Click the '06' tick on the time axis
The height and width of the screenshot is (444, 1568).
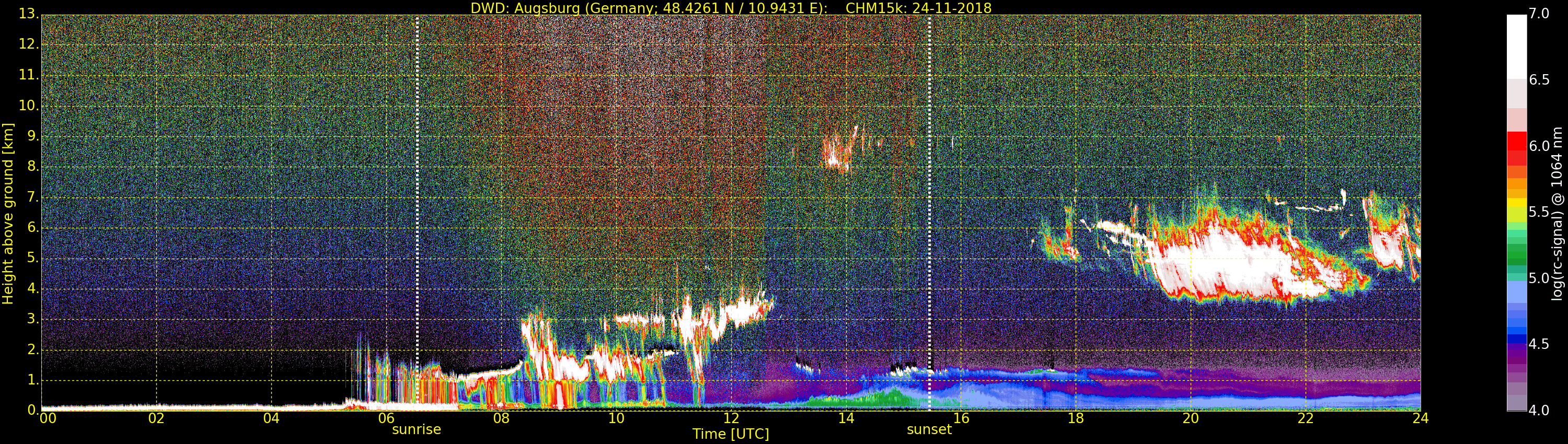(387, 418)
